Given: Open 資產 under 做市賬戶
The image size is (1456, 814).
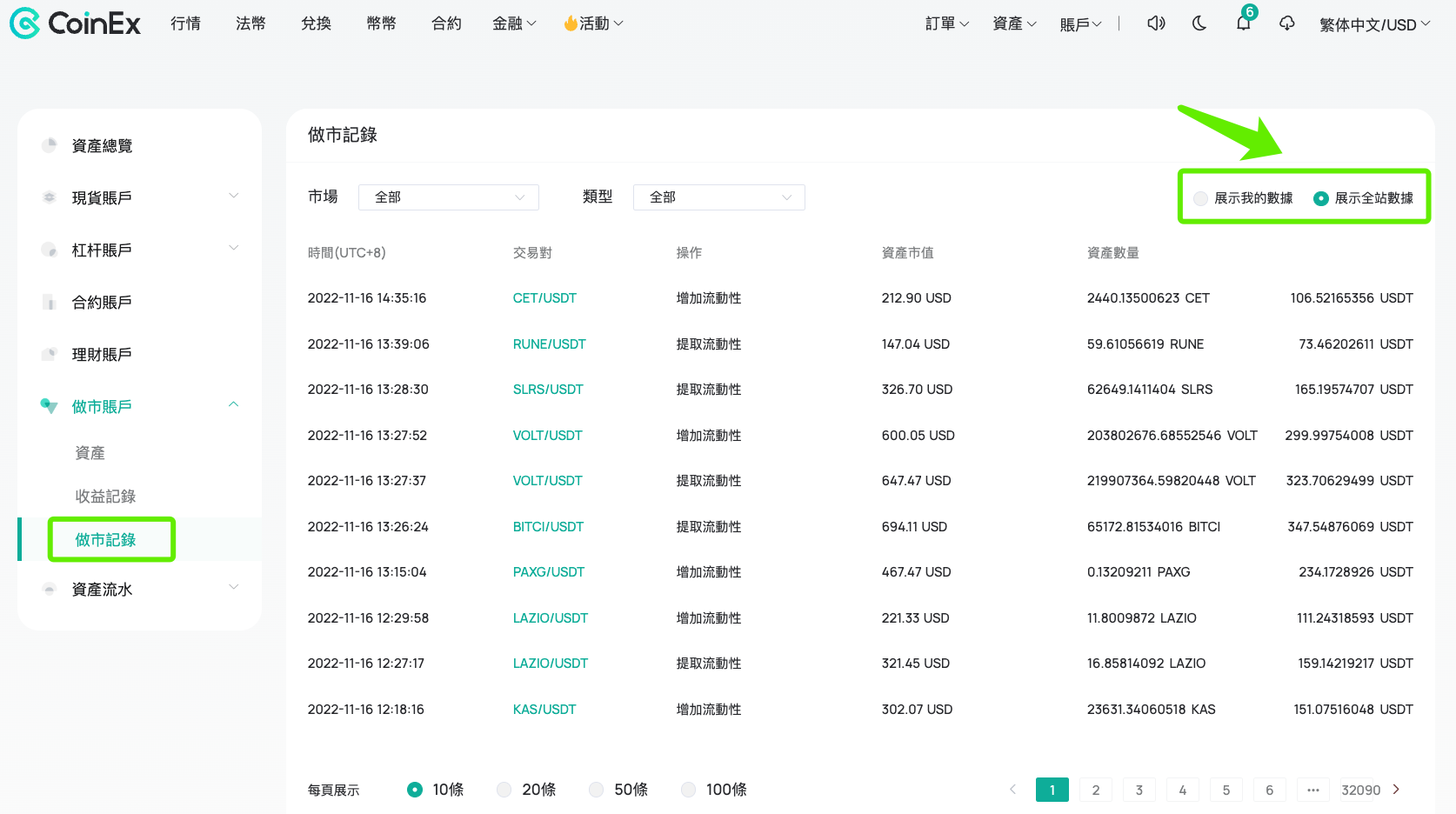Looking at the screenshot, I should (90, 452).
